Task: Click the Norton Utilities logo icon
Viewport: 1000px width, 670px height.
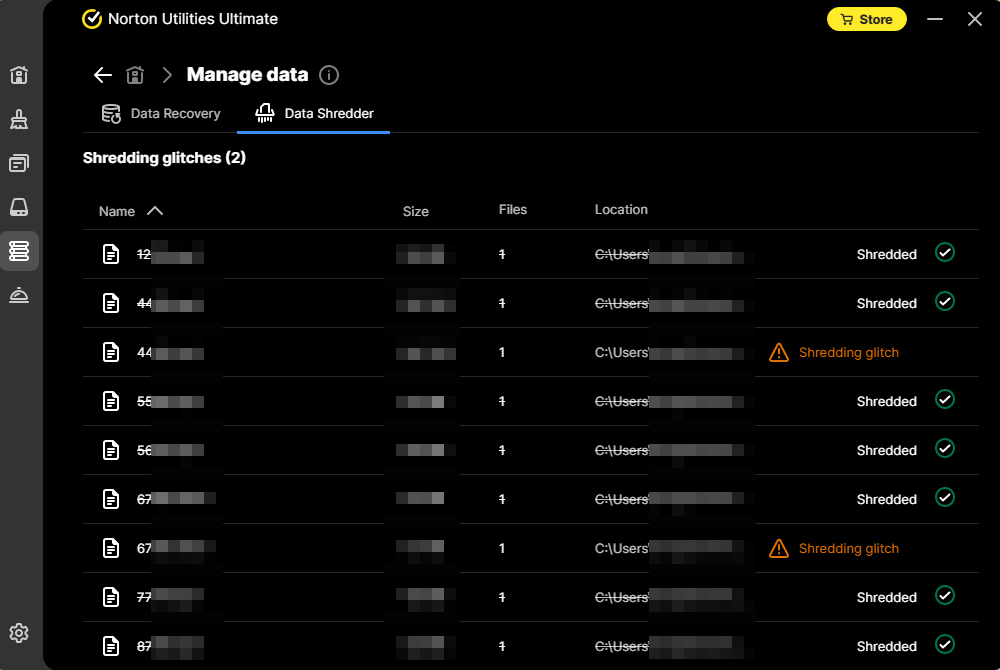Action: 92,18
